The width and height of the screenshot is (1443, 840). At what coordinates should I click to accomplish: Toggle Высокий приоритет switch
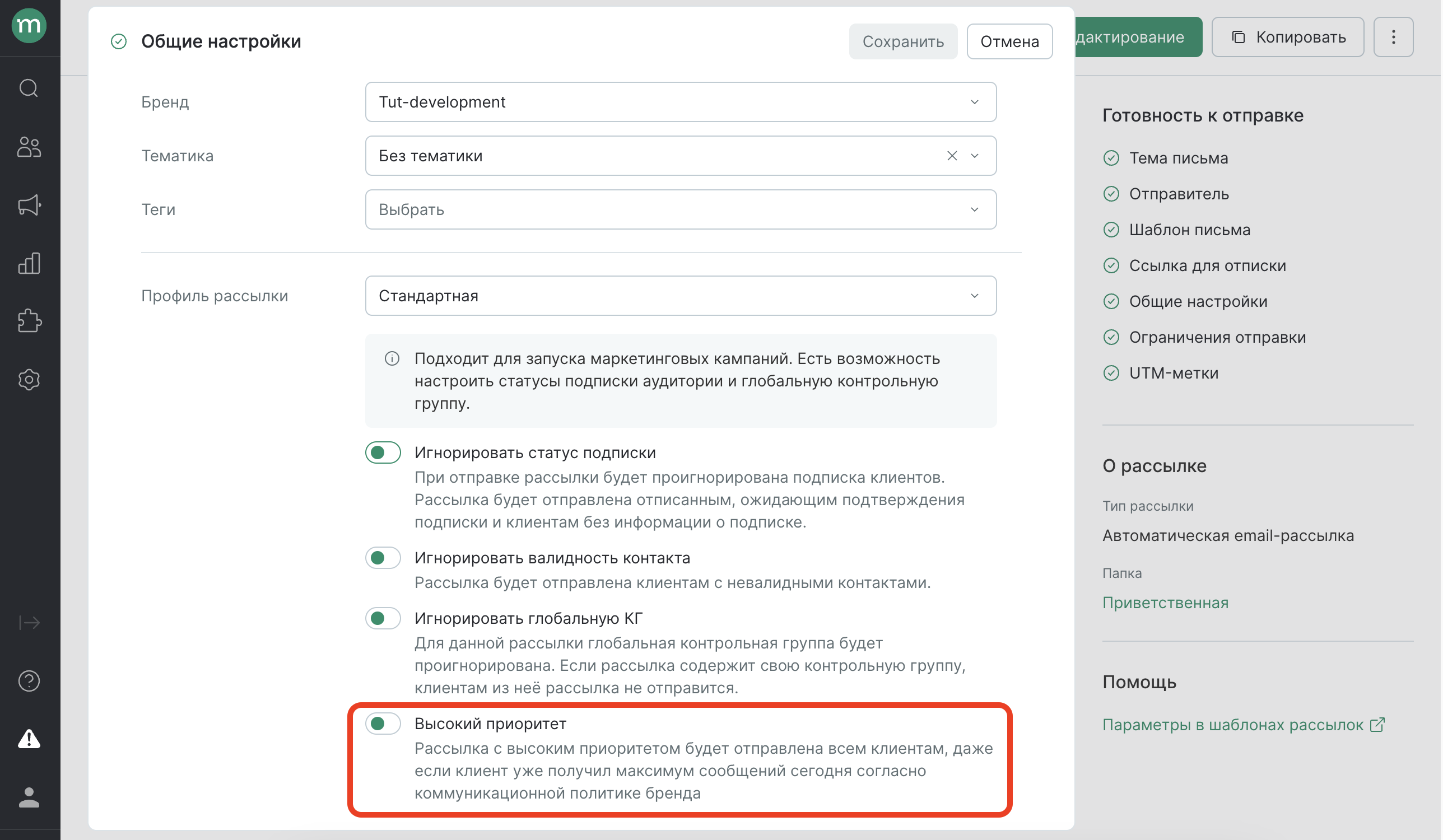pyautogui.click(x=383, y=724)
